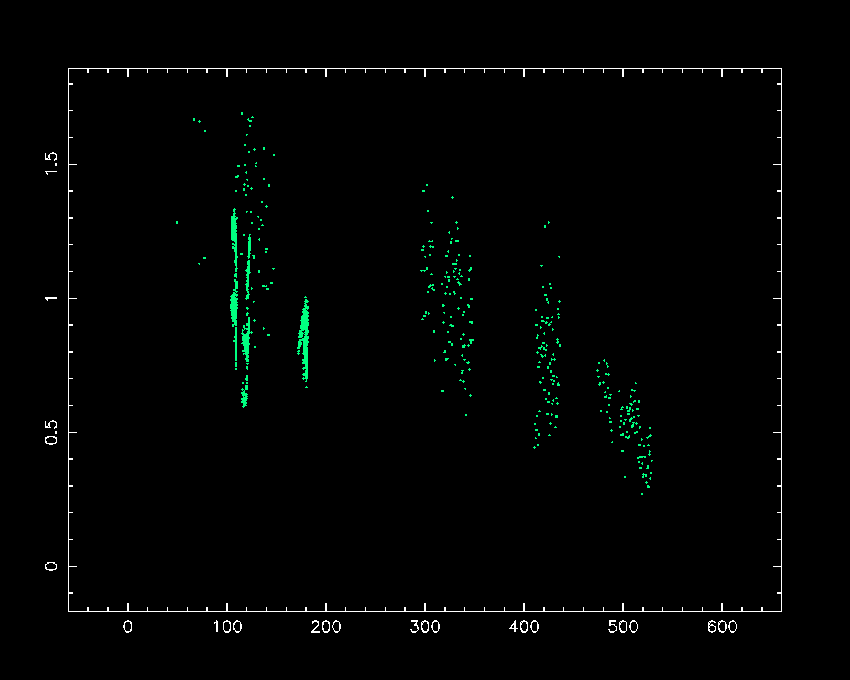Click the y-axis label "1.5"
The width and height of the screenshot is (850, 680).
pyautogui.click(x=51, y=164)
